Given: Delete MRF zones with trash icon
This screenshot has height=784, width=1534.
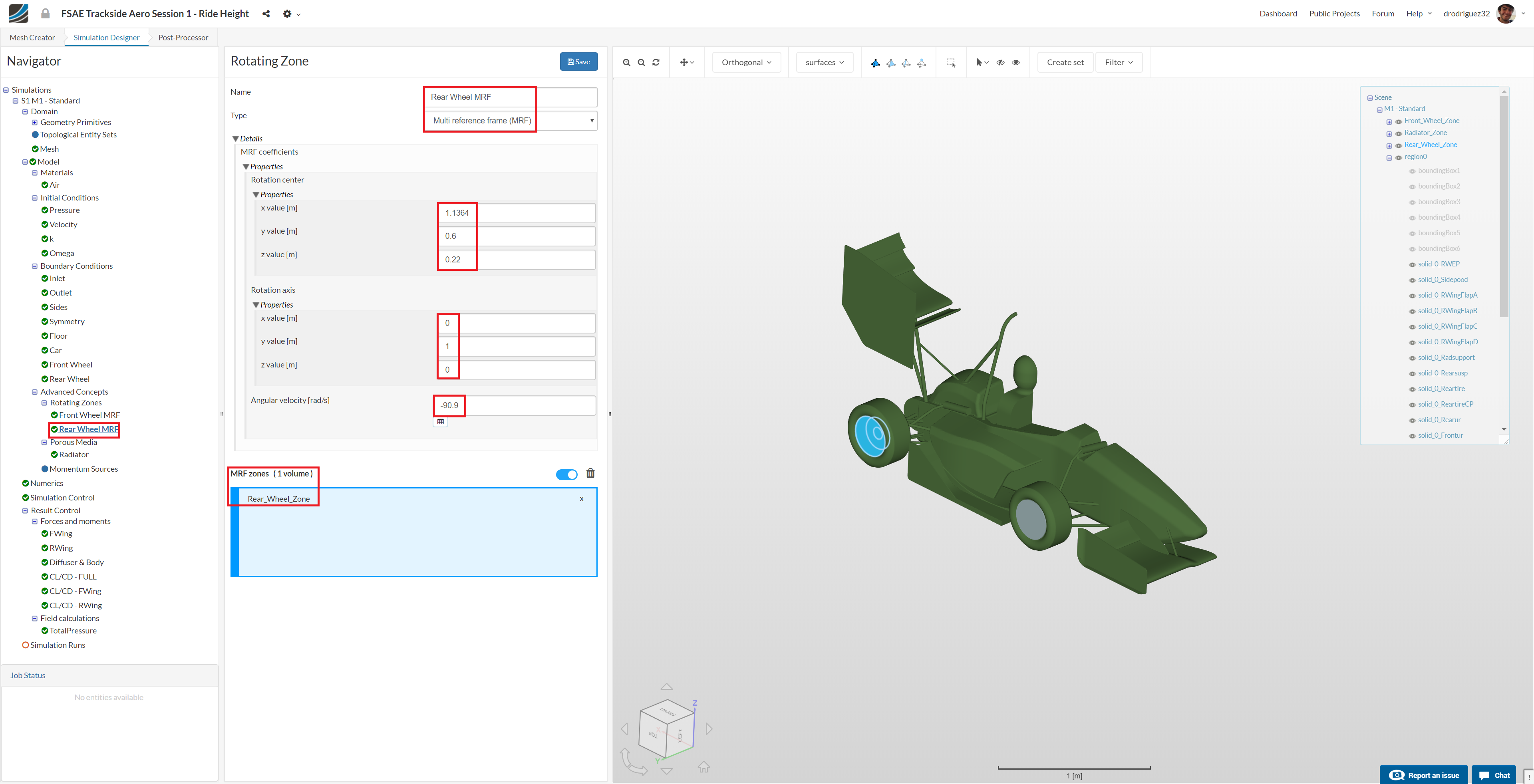Looking at the screenshot, I should click(x=590, y=473).
